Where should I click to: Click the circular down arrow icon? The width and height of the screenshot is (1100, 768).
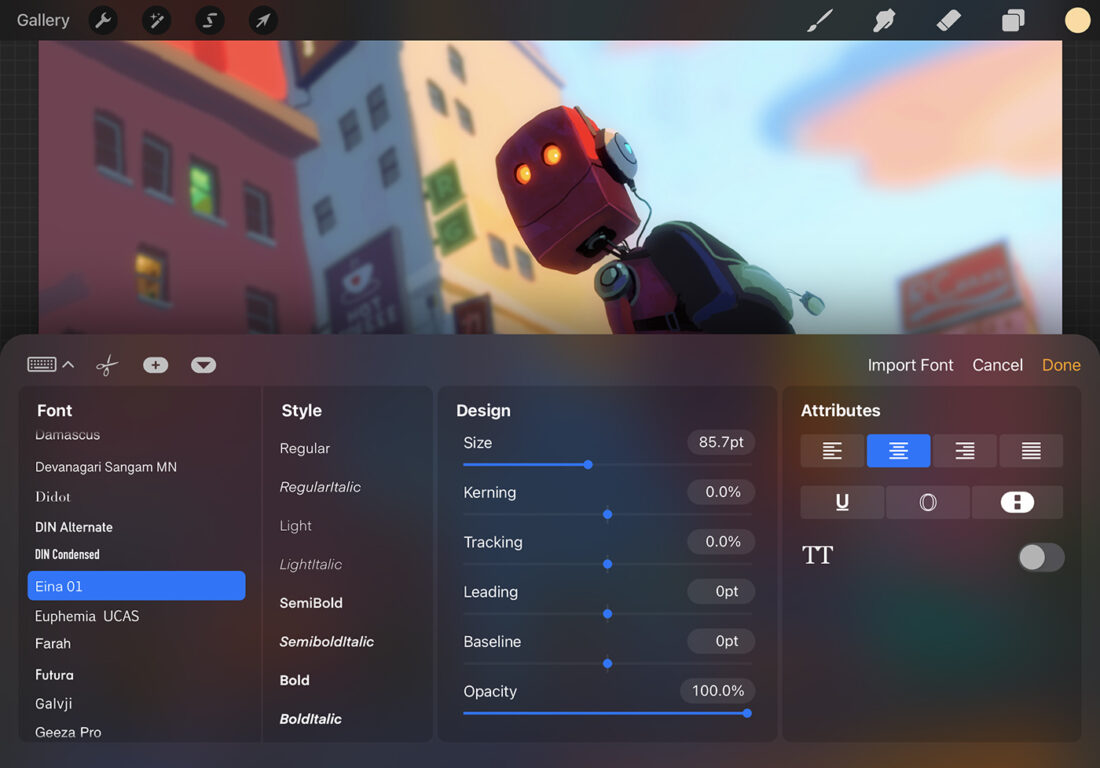(203, 364)
